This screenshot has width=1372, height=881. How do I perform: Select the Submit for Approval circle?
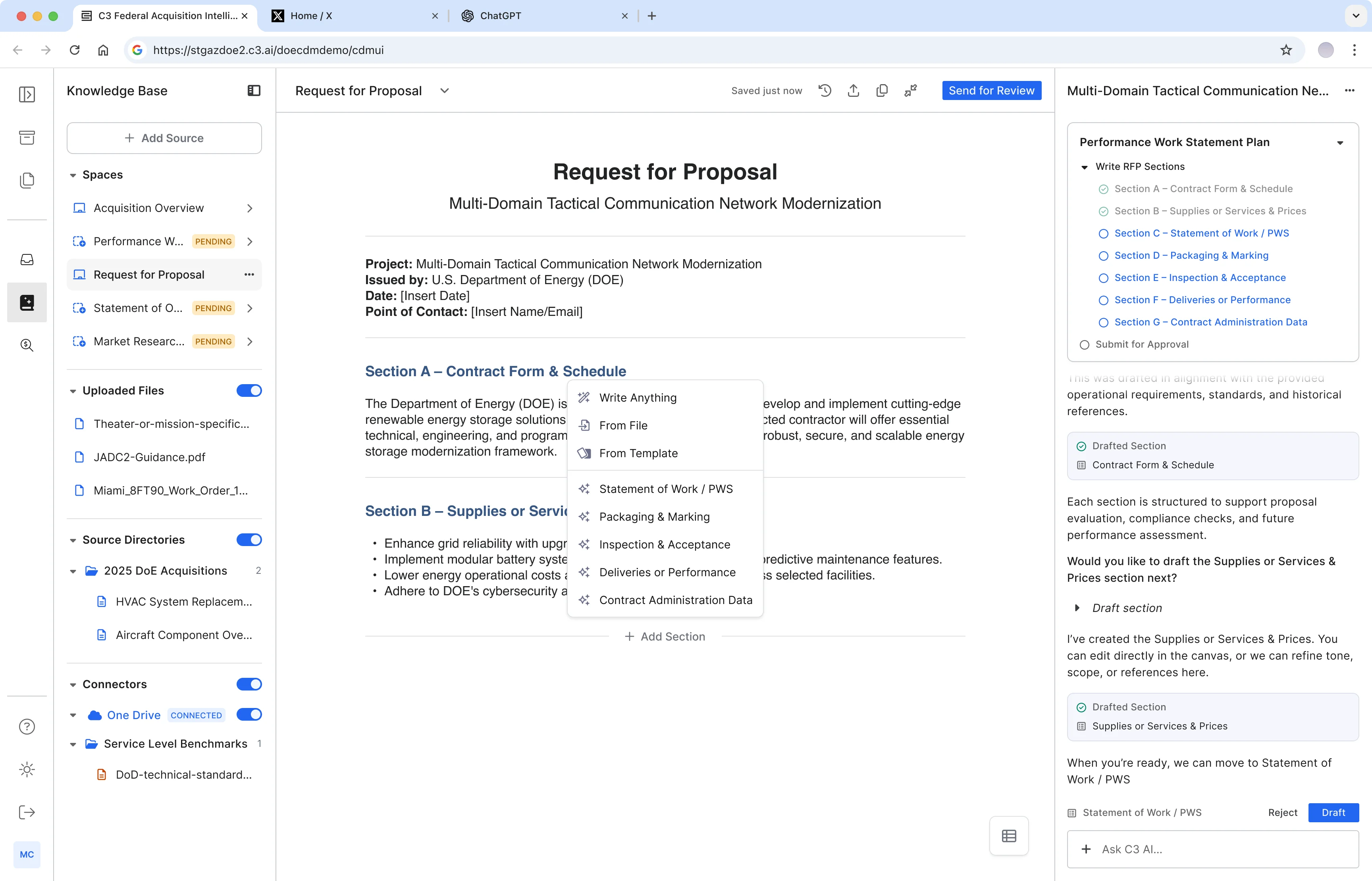[1084, 344]
